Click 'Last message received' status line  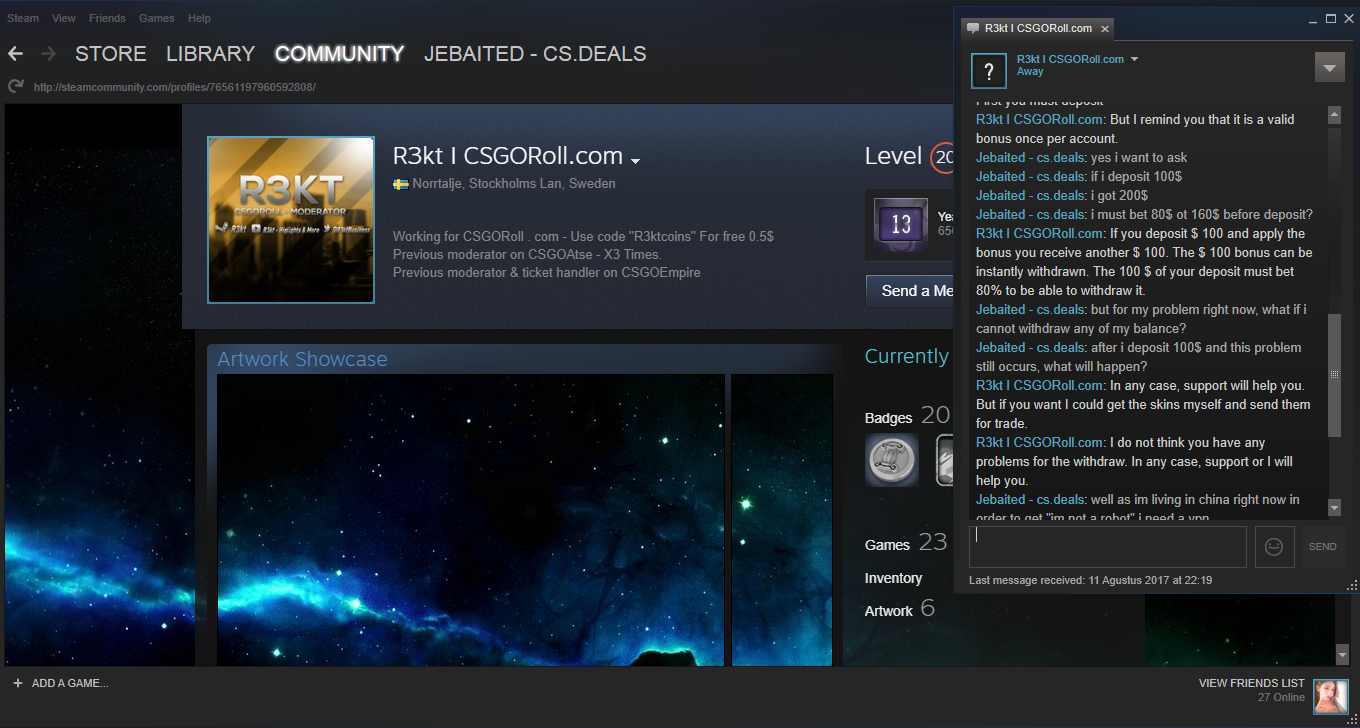click(1091, 580)
